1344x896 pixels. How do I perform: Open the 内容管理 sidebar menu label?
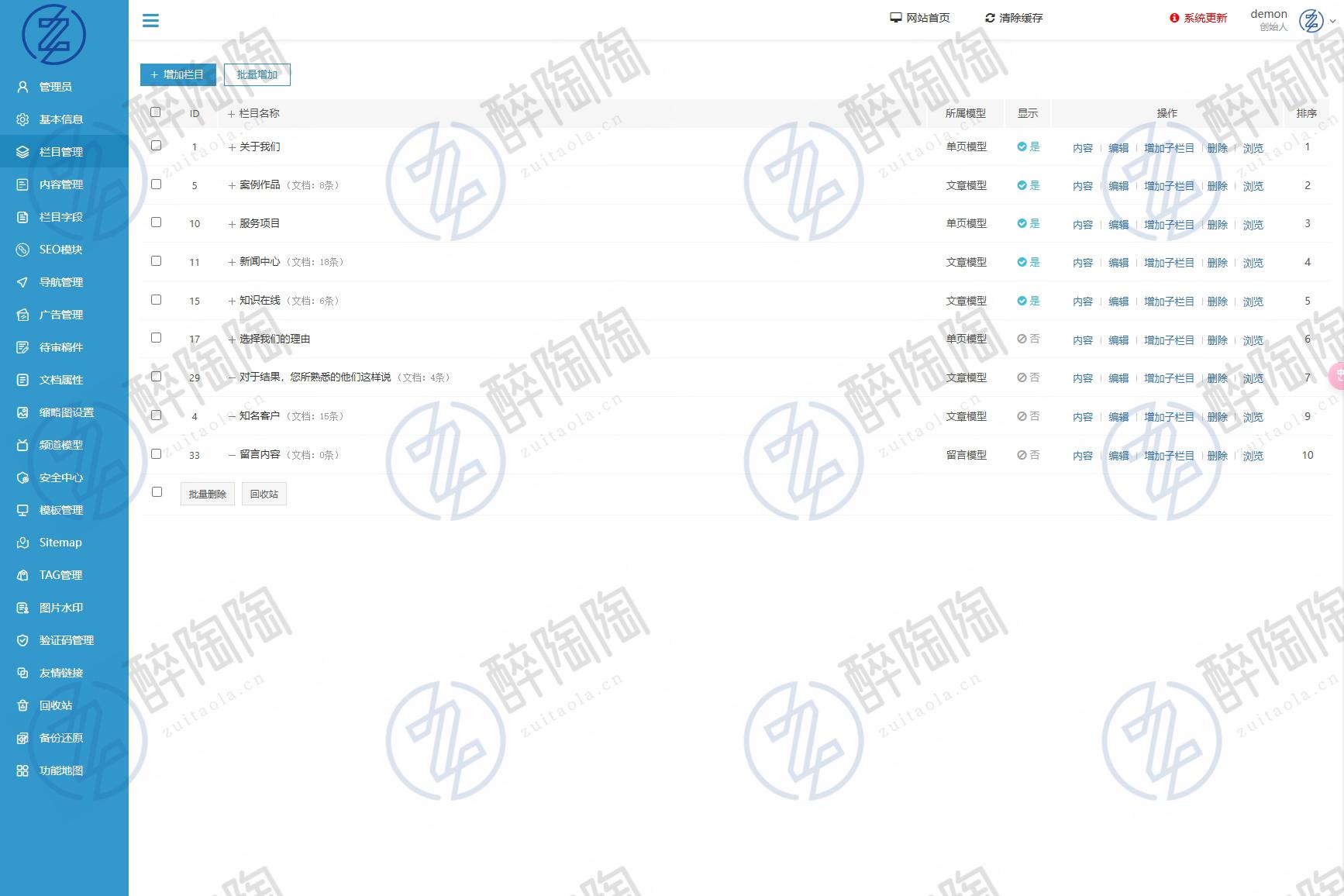pyautogui.click(x=61, y=184)
